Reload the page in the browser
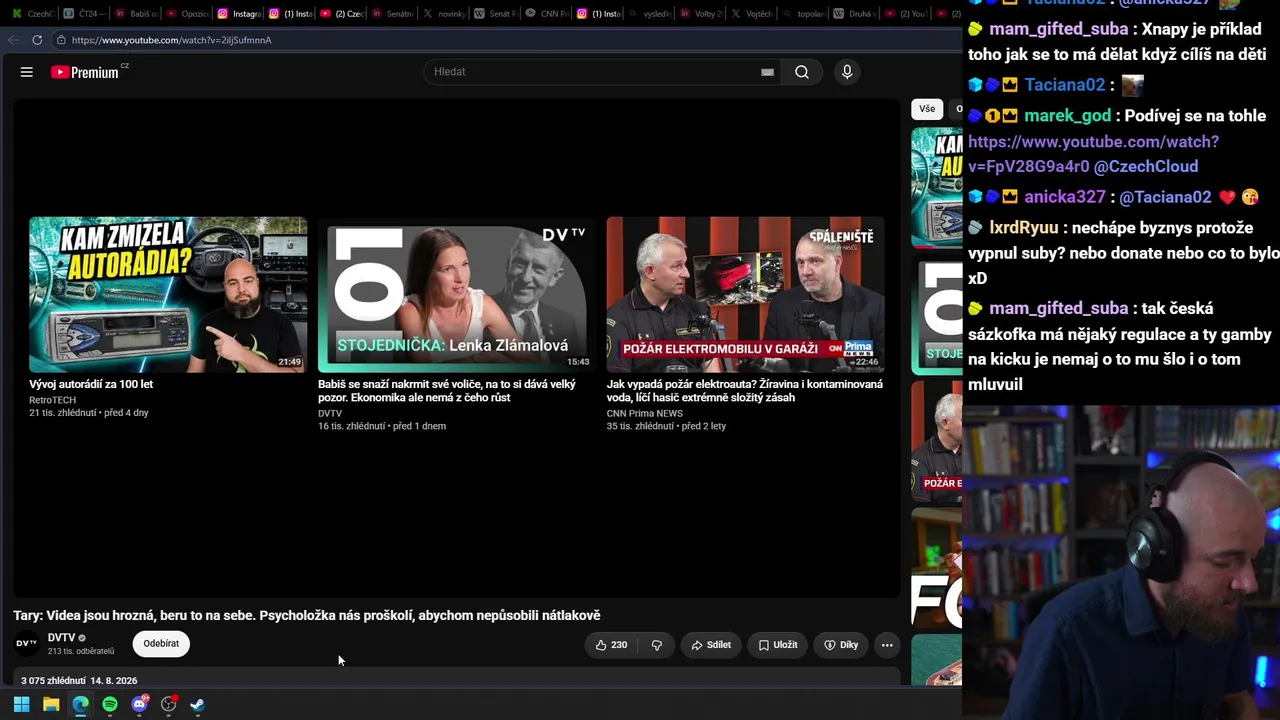 point(37,40)
